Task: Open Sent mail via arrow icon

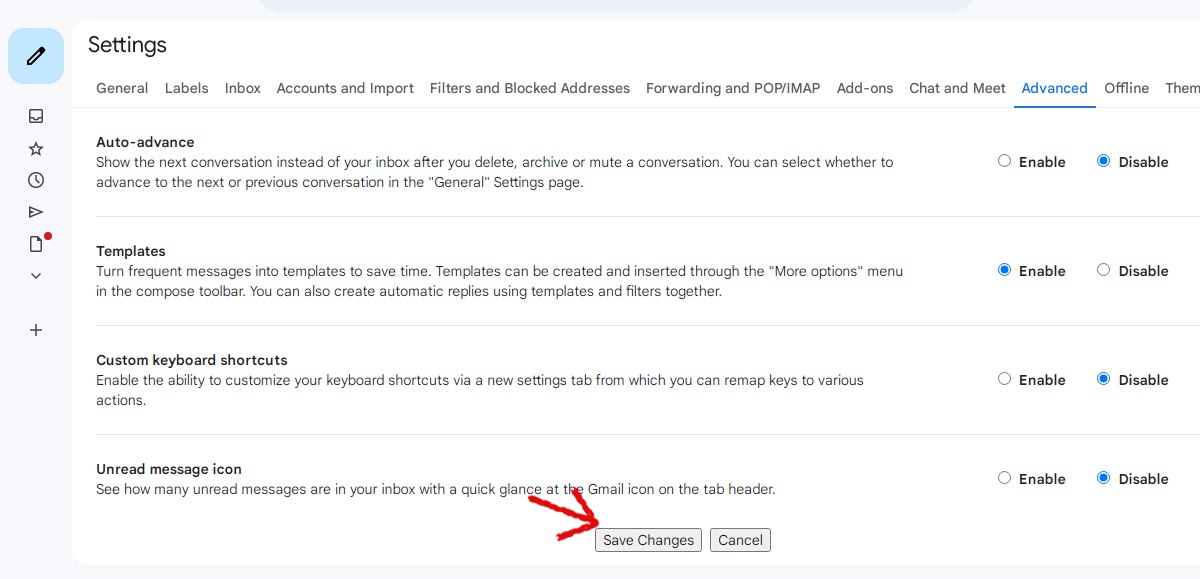Action: pos(36,212)
